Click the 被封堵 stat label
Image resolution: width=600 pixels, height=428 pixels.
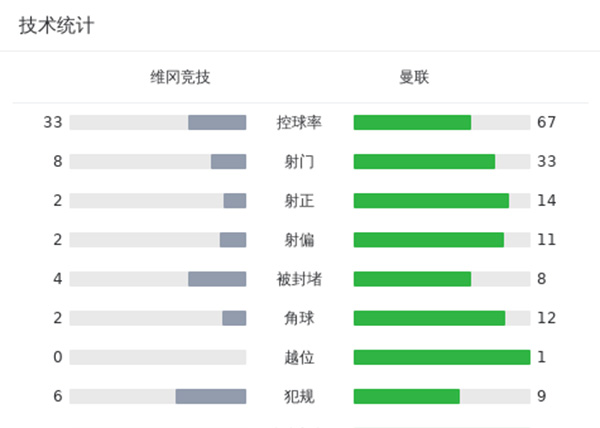click(299, 278)
